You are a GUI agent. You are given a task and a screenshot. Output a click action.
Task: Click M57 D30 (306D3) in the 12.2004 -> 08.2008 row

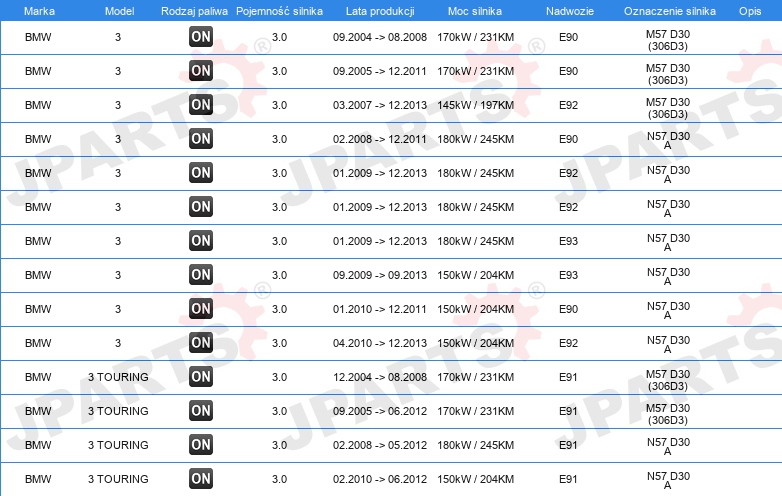(668, 380)
